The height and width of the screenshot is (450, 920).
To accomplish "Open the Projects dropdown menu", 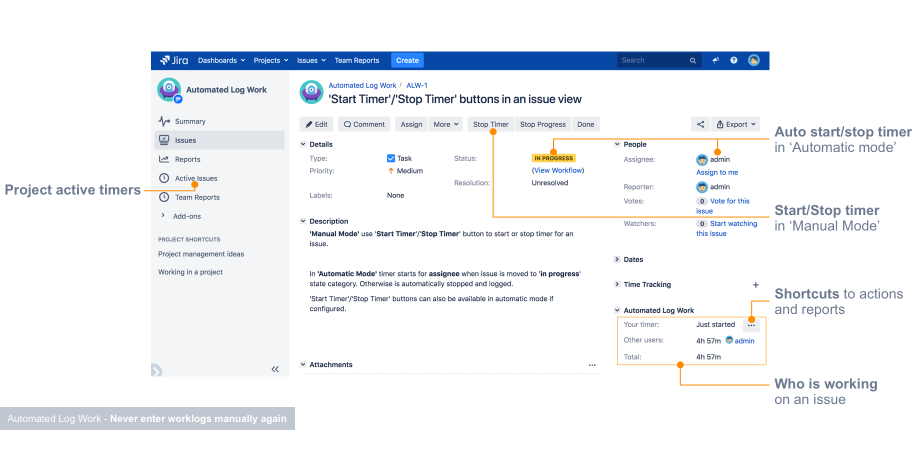I will (271, 60).
